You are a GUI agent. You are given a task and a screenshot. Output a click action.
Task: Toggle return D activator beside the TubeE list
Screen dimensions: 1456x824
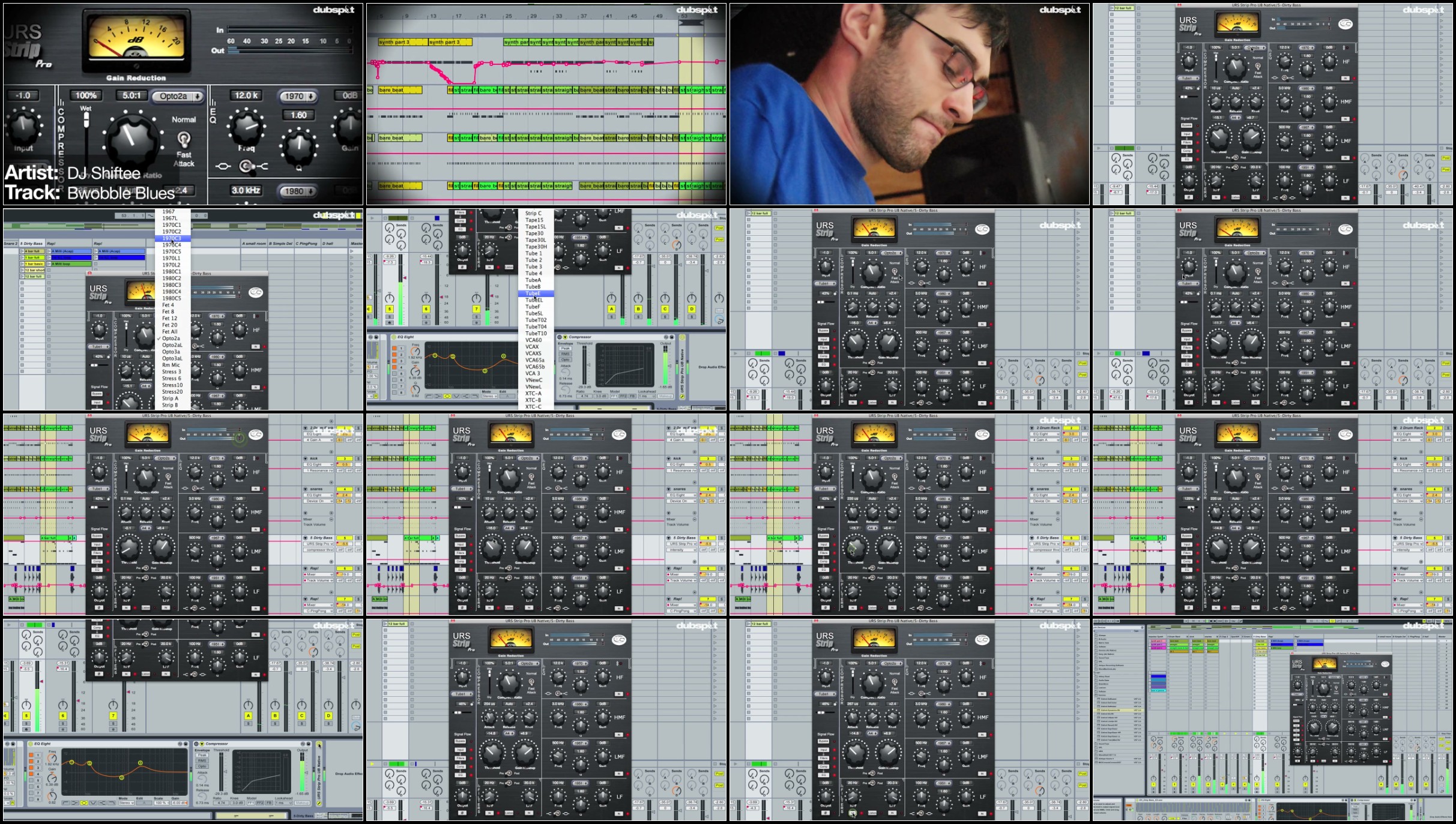(692, 309)
